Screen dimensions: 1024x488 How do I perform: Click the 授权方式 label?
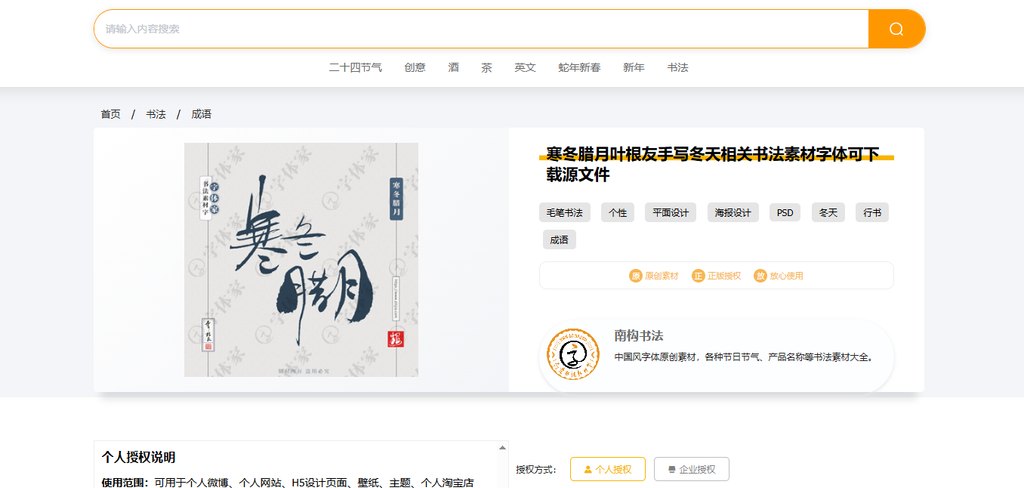[x=536, y=469]
